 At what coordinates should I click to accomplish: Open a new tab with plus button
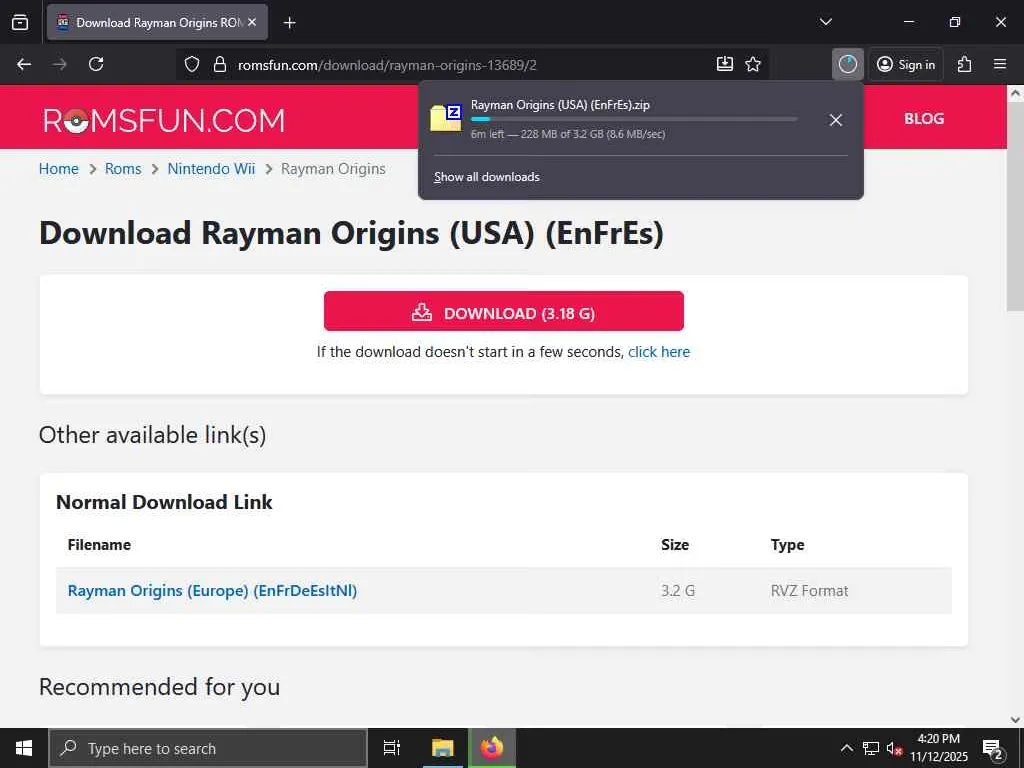pos(289,23)
